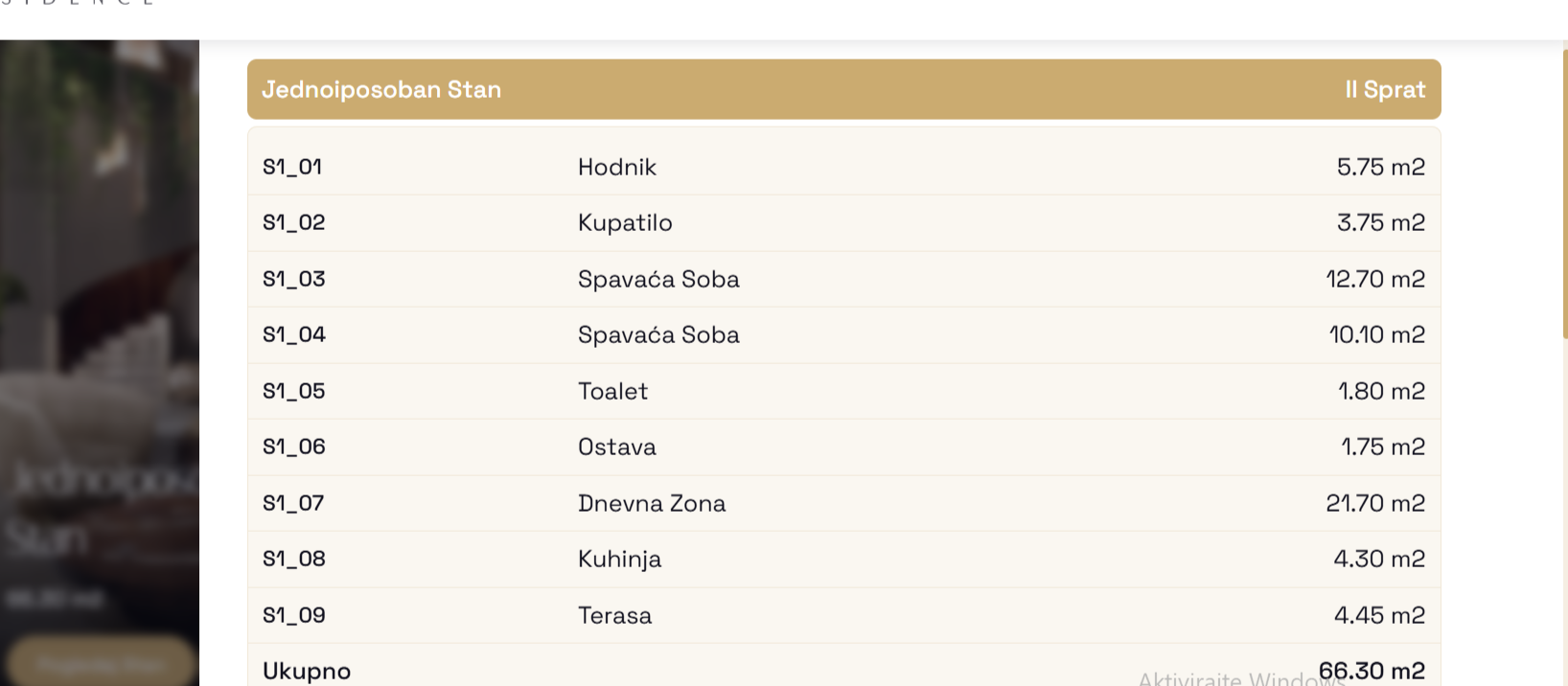
Task: Click the S1_03 Spavaća Soba entry
Action: coord(843,279)
